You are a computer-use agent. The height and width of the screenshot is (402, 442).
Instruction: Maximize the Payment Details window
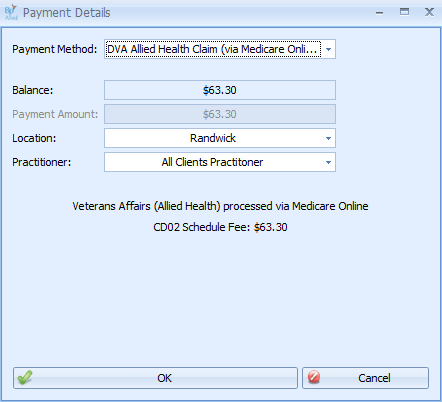pos(404,12)
